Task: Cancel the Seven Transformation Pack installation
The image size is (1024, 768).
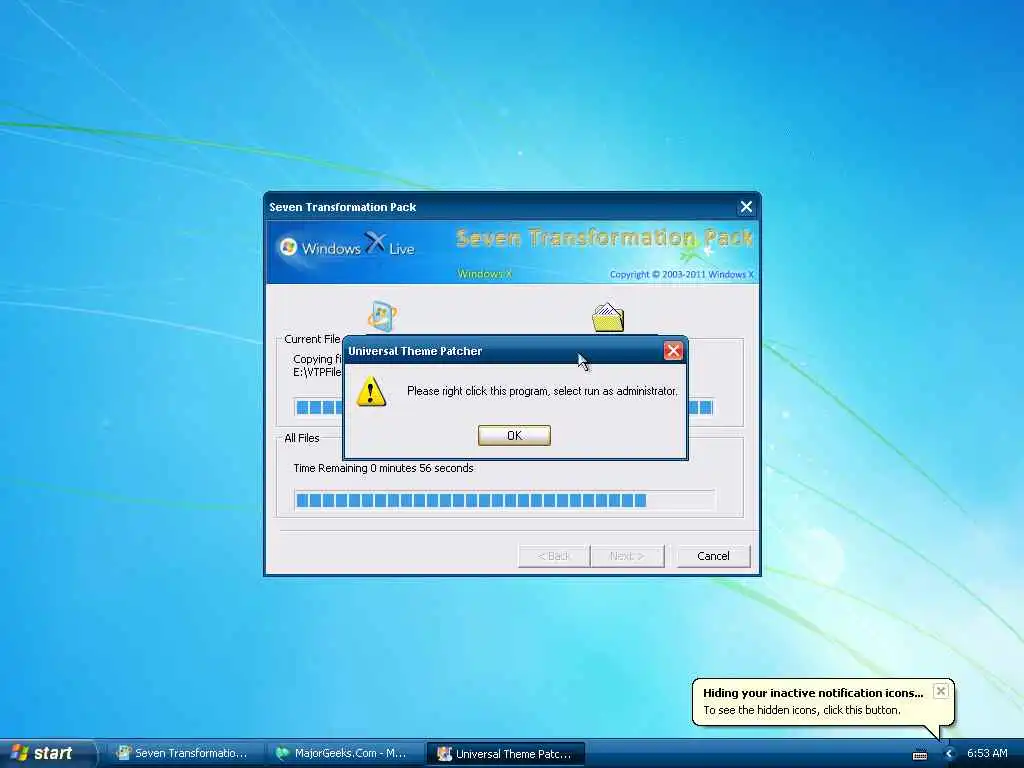Action: (x=713, y=556)
